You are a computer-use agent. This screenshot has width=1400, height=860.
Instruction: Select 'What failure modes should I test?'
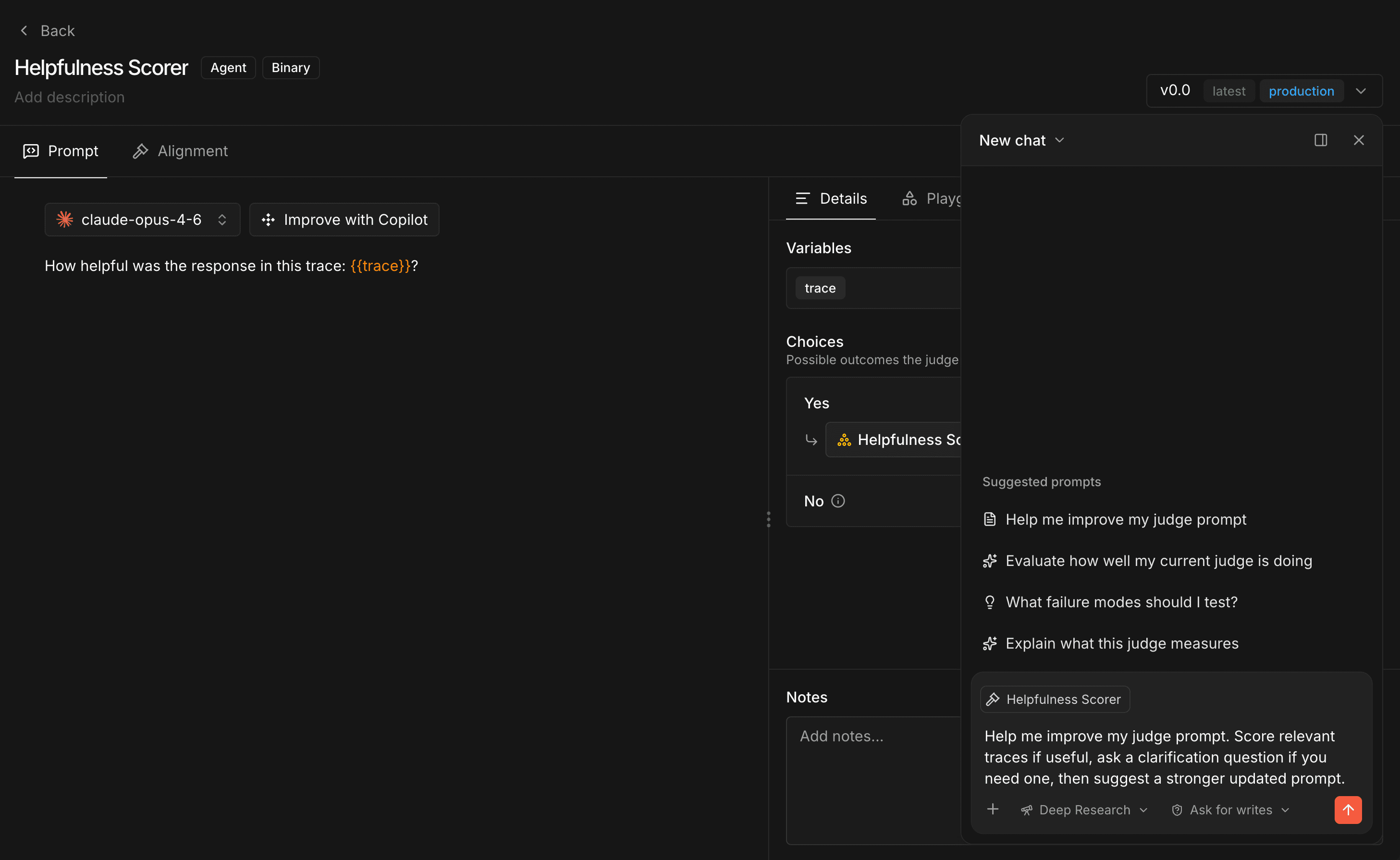[x=1110, y=602]
